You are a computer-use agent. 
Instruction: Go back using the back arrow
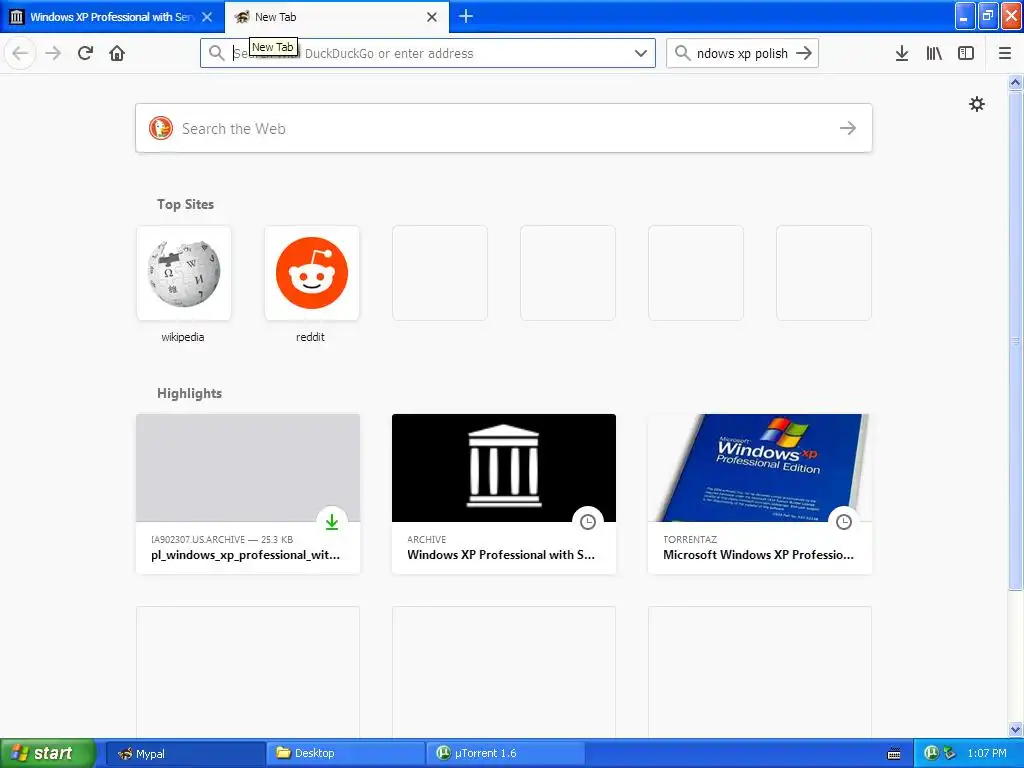tap(20, 53)
